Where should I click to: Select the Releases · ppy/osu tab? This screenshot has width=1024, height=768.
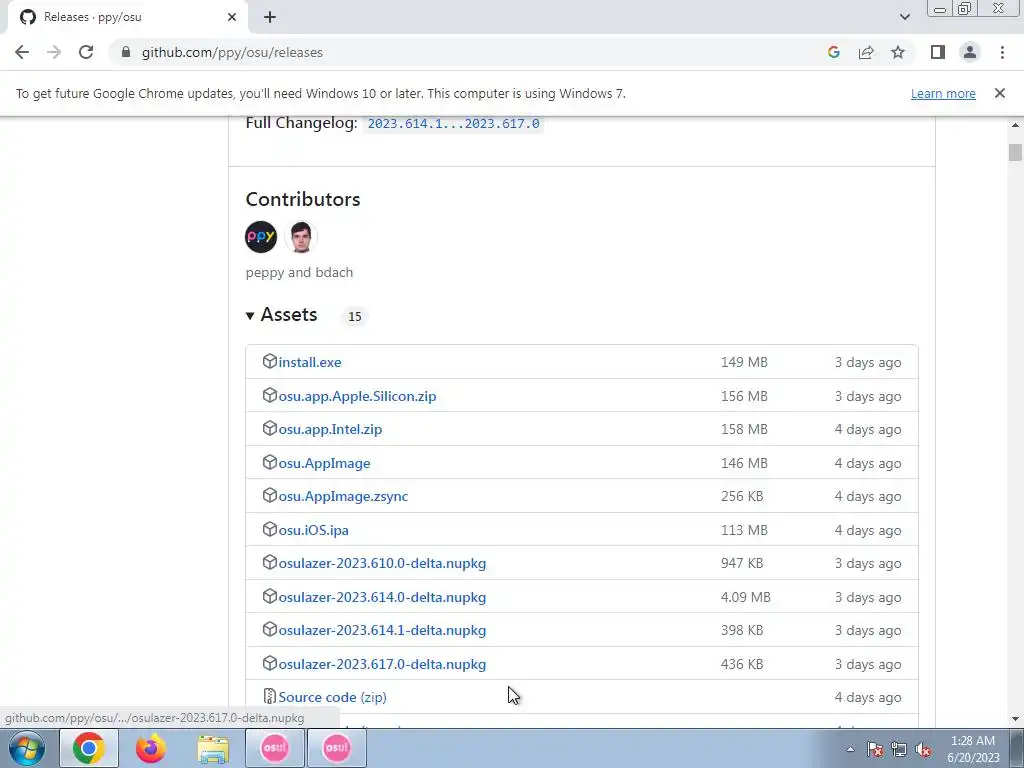127,17
